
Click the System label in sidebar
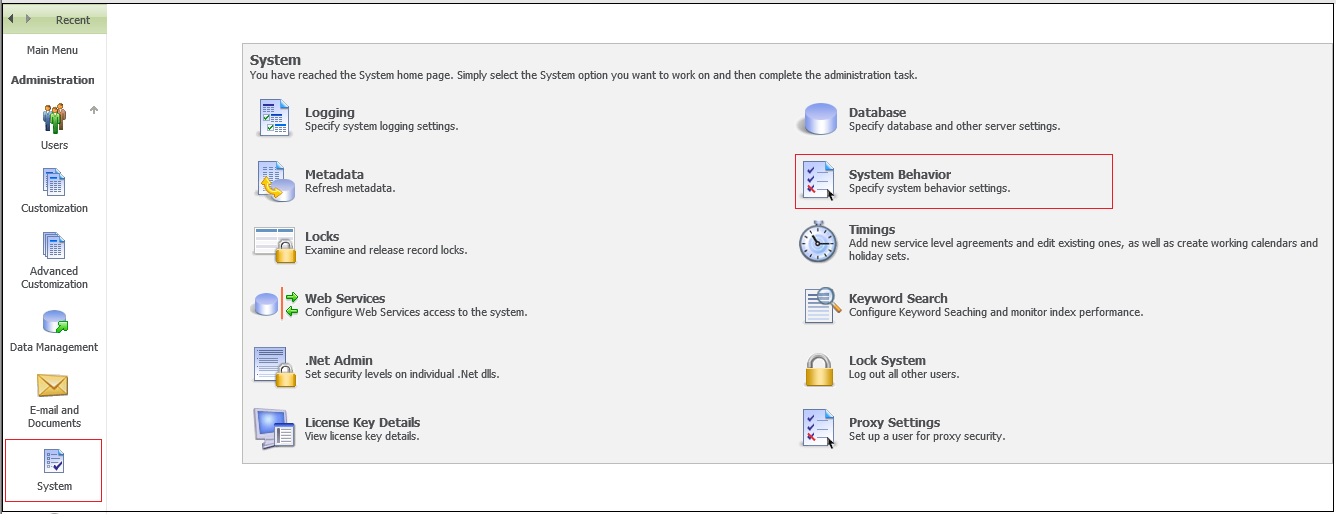(x=54, y=487)
